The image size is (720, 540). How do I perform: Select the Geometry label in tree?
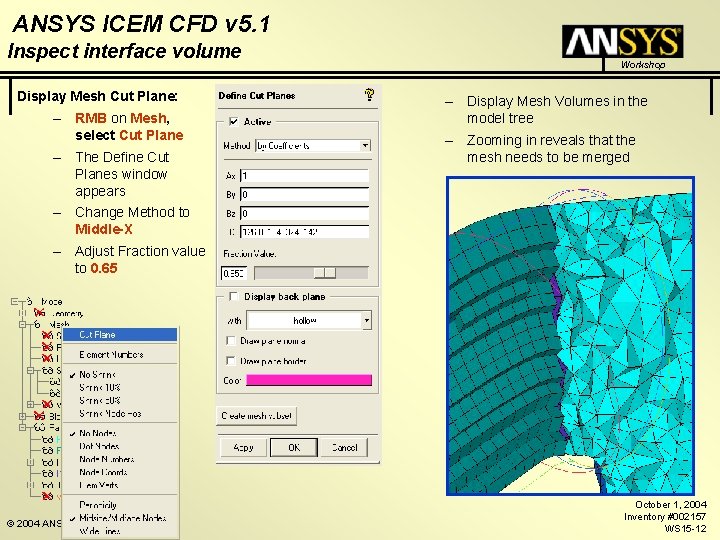[67, 314]
